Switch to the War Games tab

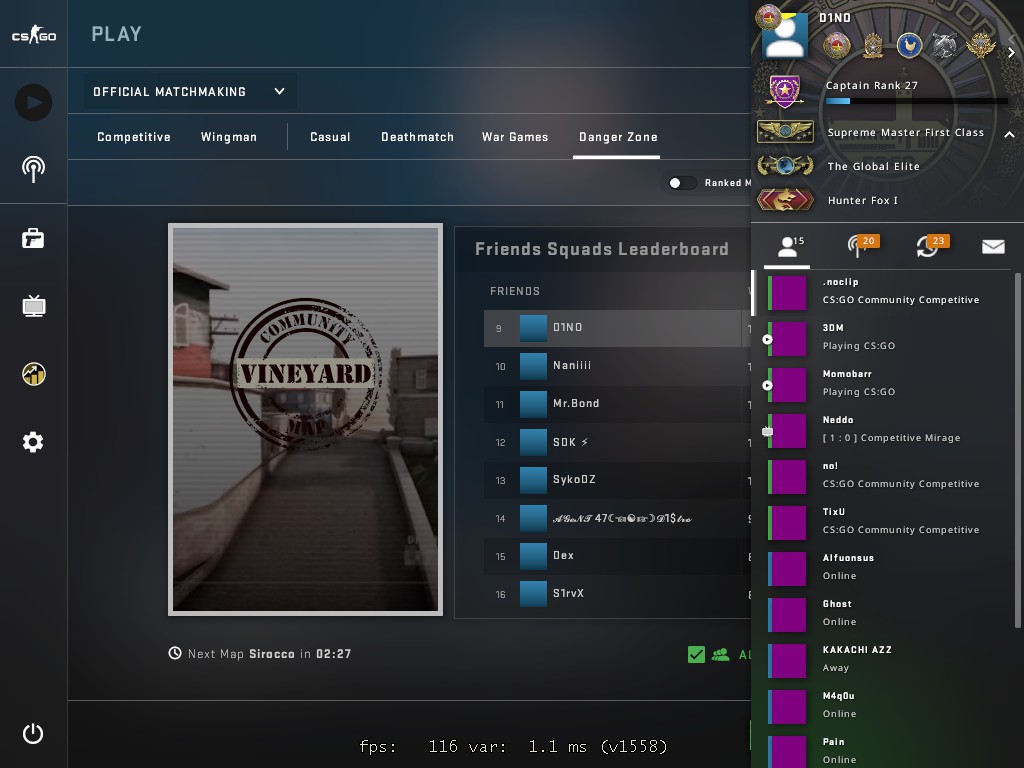[515, 136]
